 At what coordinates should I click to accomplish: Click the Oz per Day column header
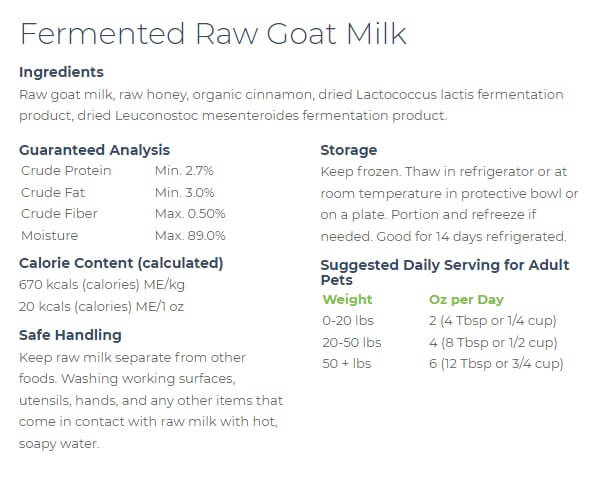tap(466, 300)
